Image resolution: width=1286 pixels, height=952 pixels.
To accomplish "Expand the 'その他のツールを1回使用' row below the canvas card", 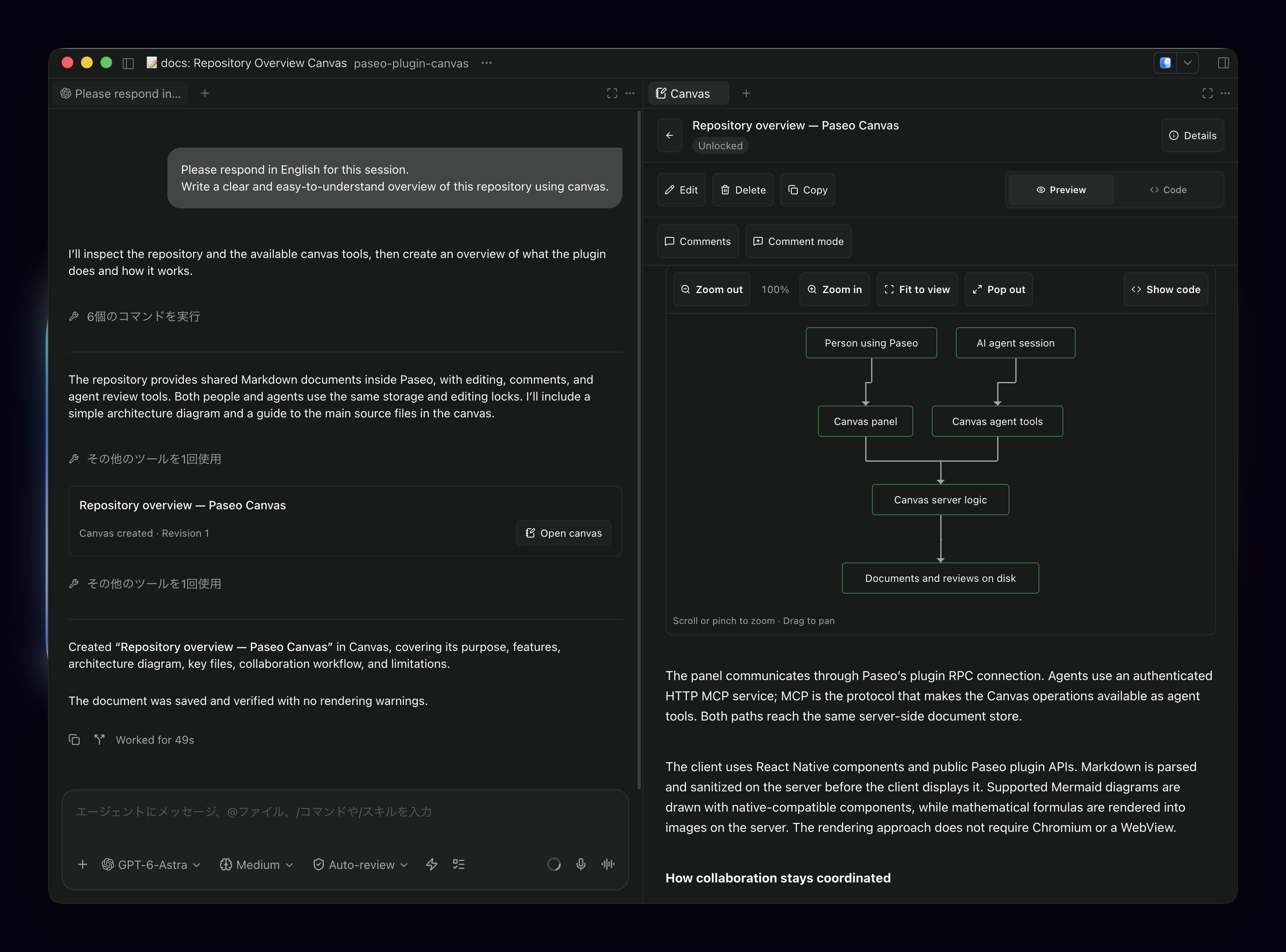I will 145,584.
